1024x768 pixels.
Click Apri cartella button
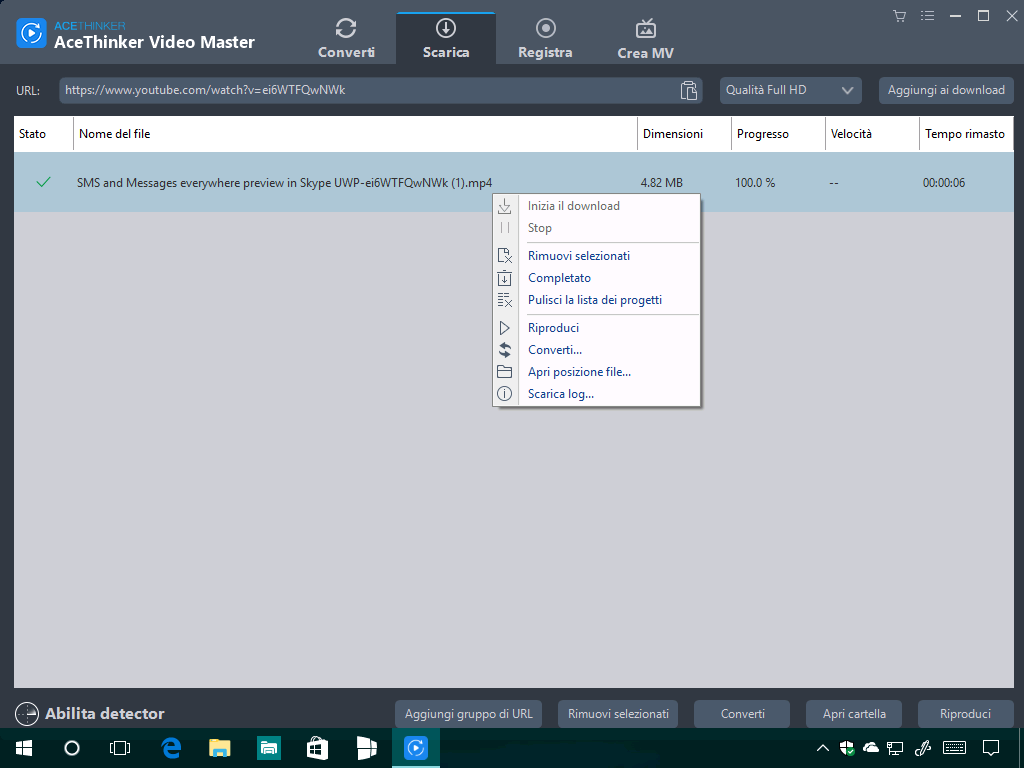(x=854, y=714)
